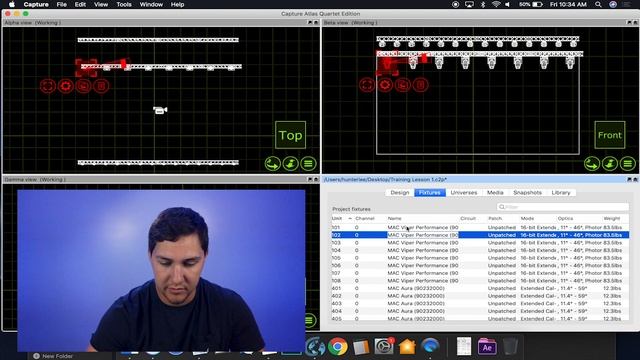Open the green hamburger menu in Alpha view

click(x=309, y=164)
